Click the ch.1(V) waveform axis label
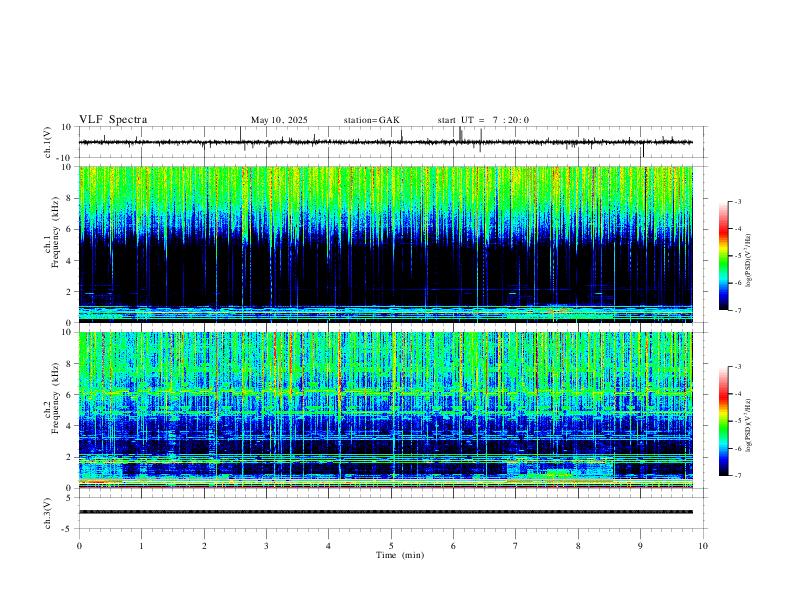792x612 pixels. 48,142
